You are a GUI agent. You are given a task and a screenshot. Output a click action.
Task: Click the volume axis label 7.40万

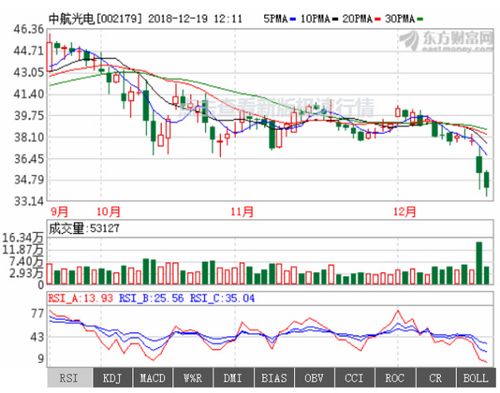coord(26,261)
